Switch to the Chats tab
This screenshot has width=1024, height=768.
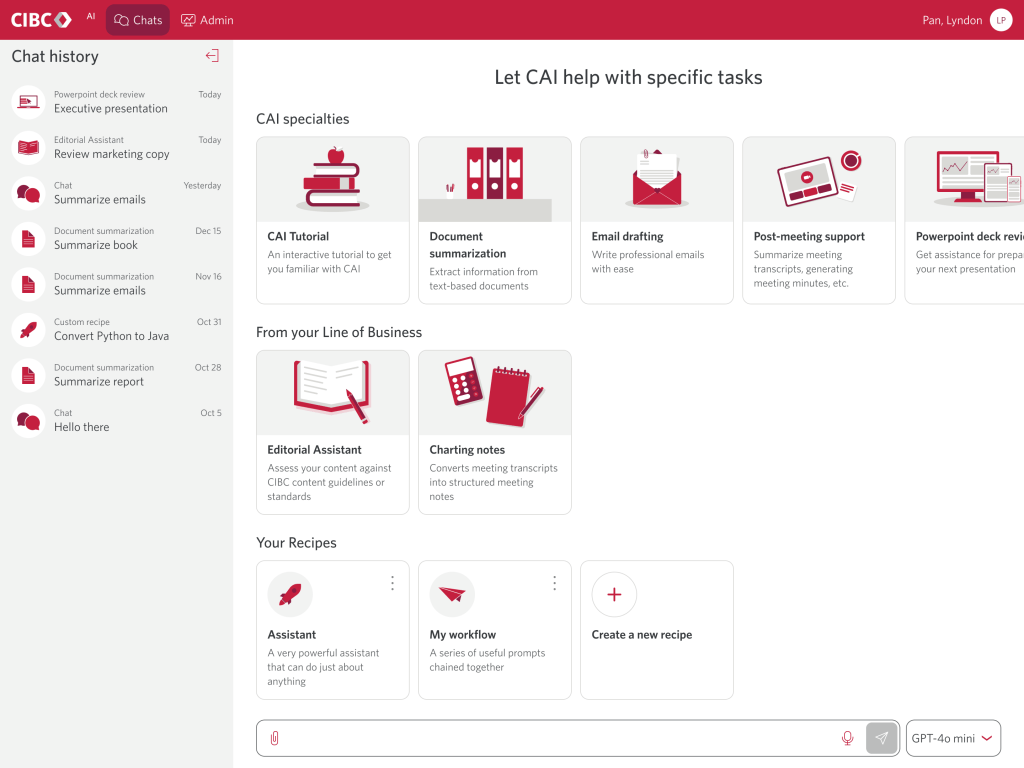138,20
